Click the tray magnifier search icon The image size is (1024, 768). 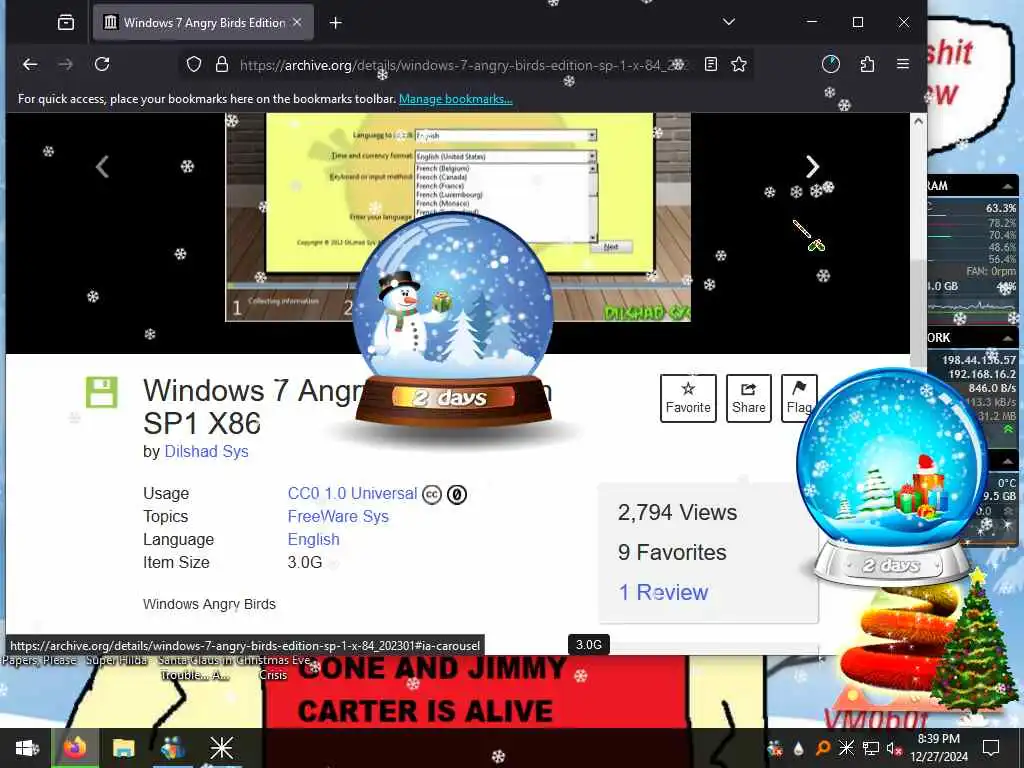[823, 748]
